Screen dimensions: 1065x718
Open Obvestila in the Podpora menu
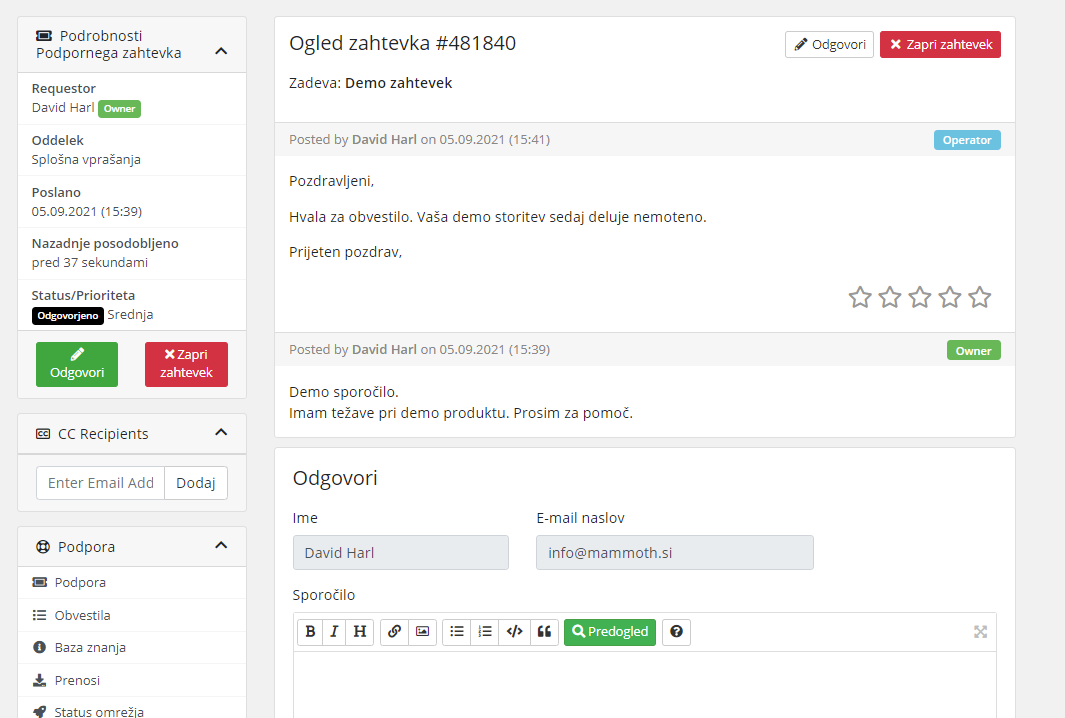point(82,615)
